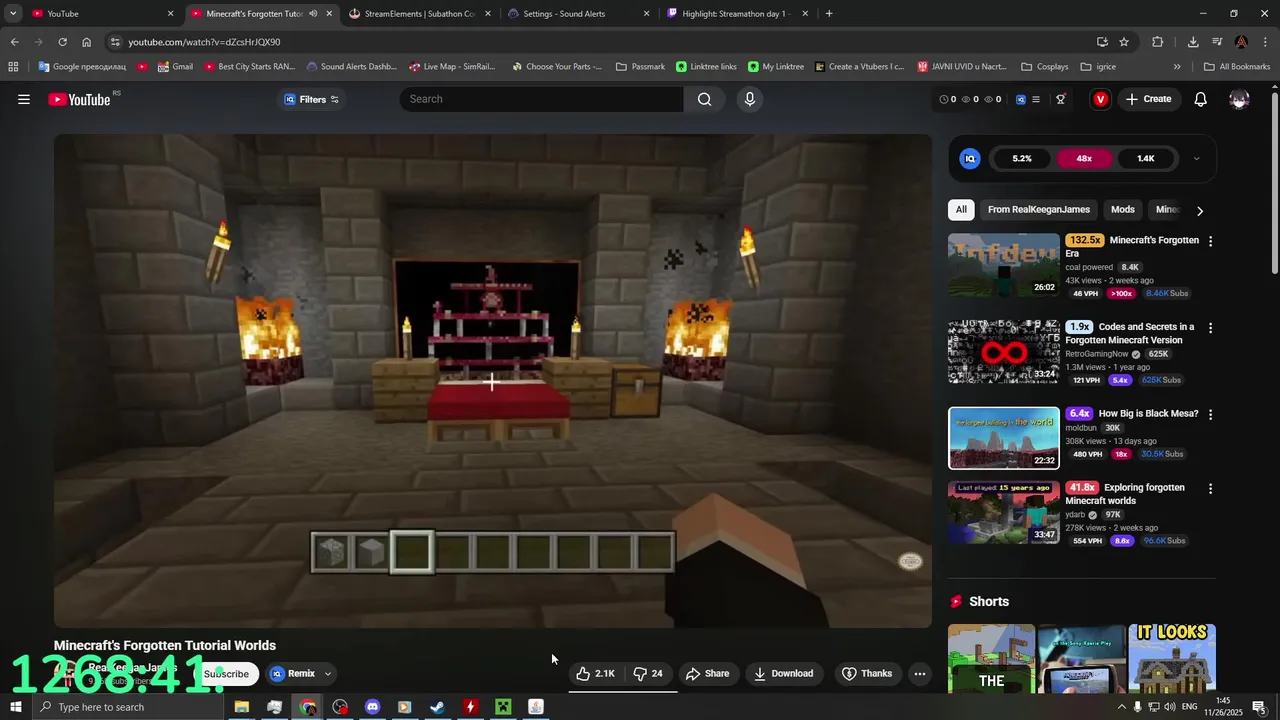Switch to Settings - Sound Alerts tab
Viewport: 1280px width, 720px height.
[579, 14]
